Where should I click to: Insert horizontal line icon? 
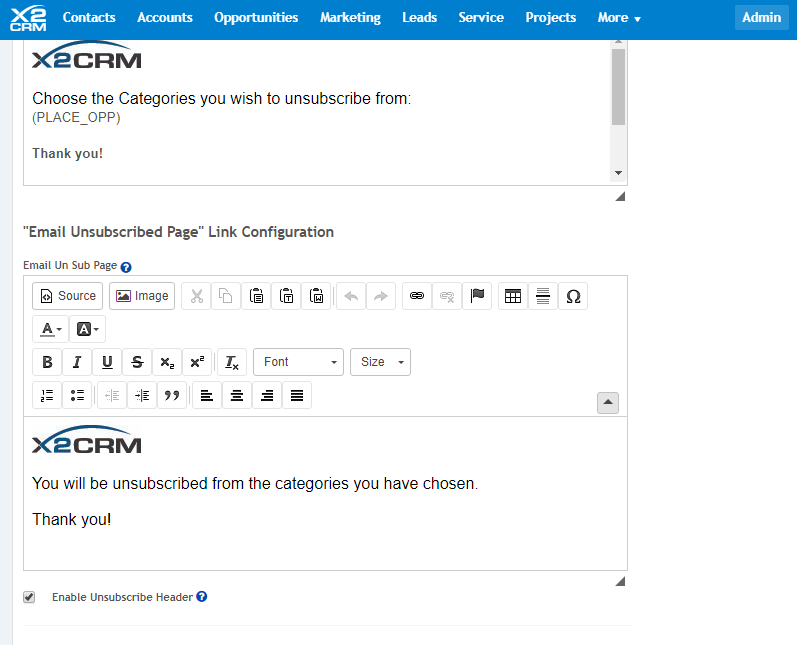click(x=543, y=296)
